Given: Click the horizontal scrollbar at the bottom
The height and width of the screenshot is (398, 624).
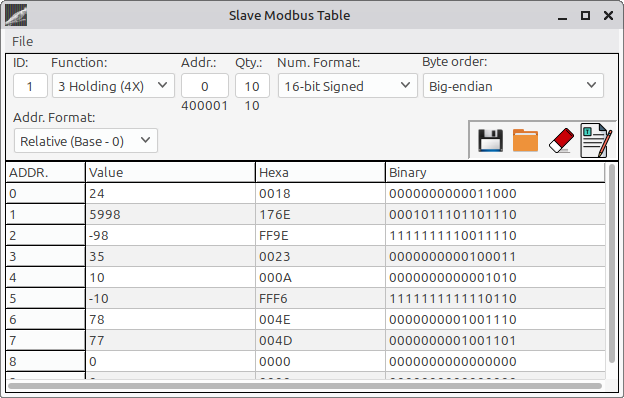Looking at the screenshot, I should point(304,386).
